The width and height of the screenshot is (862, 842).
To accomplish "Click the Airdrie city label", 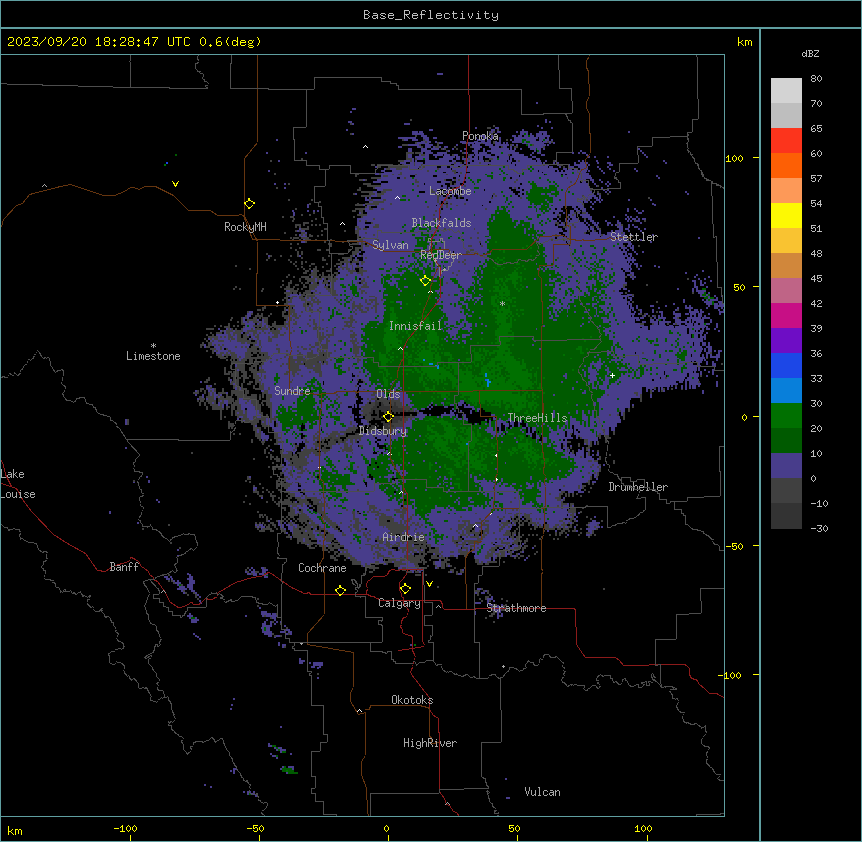I will point(403,537).
